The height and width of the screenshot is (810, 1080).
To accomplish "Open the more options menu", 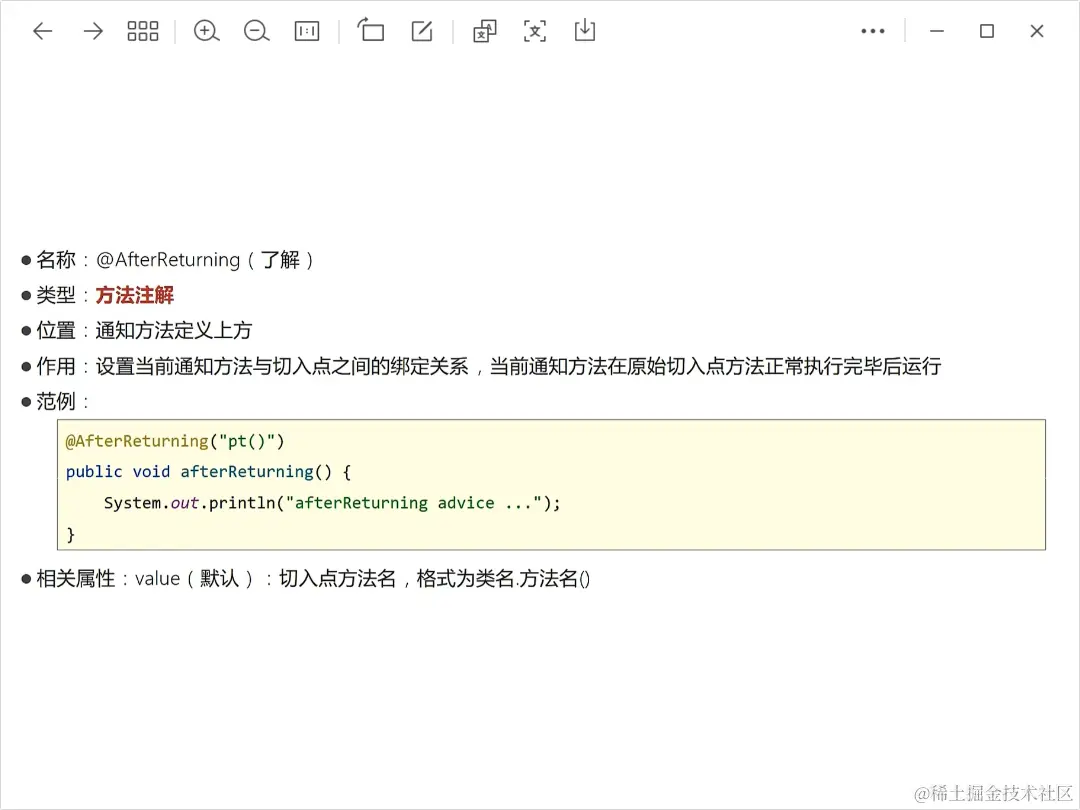I will tap(873, 31).
